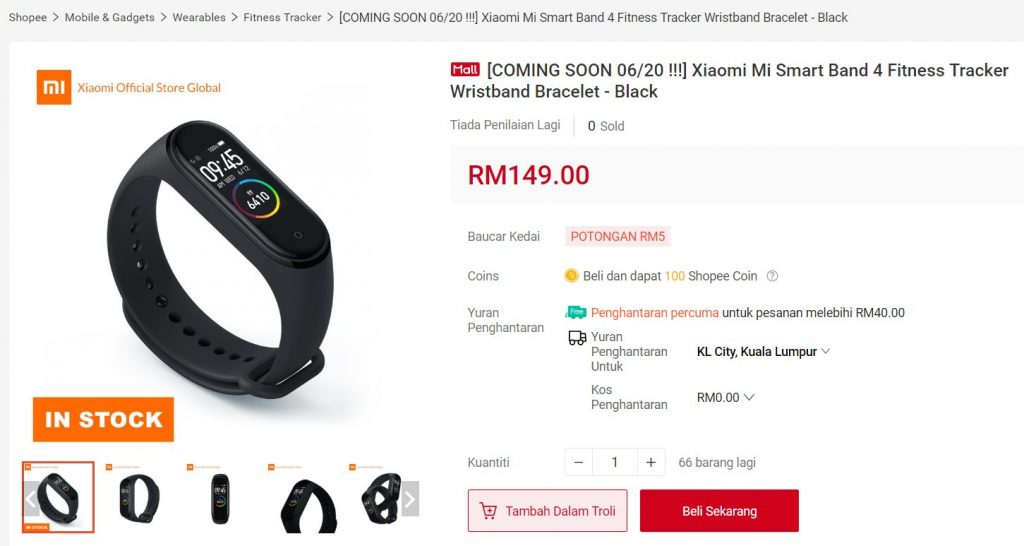
Task: Increase quantity with the plus button
Action: point(650,462)
